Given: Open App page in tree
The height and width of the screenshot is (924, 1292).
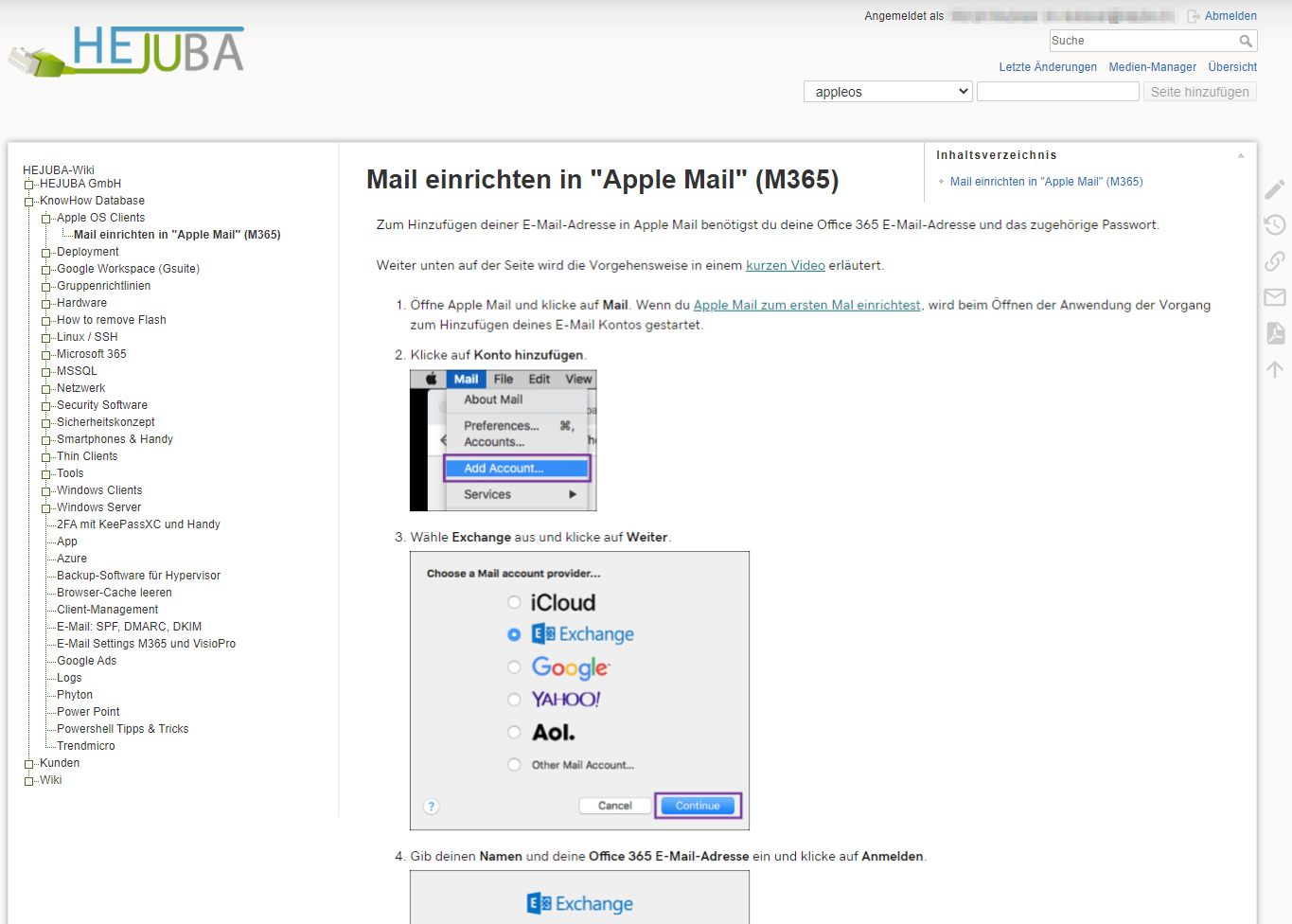Looking at the screenshot, I should [67, 542].
